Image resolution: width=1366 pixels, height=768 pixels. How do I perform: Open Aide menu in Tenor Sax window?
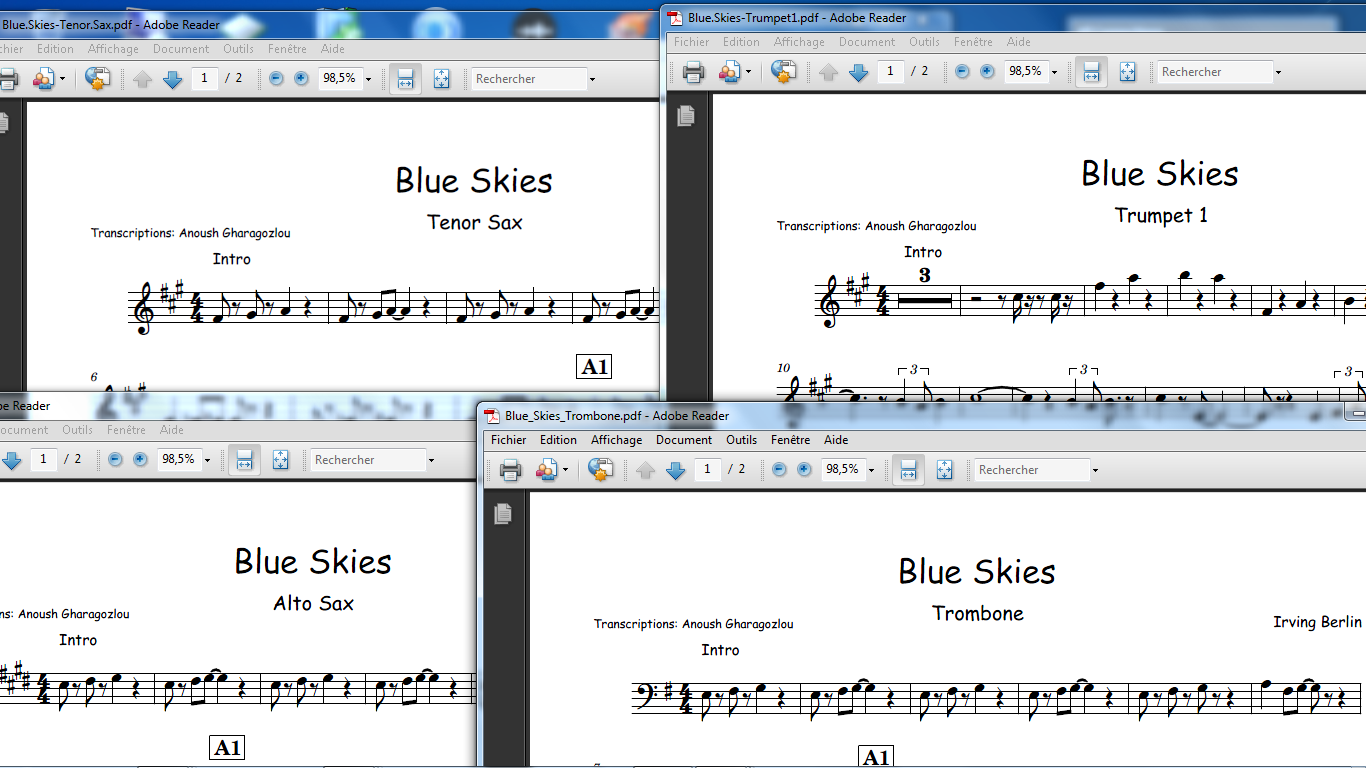333,49
